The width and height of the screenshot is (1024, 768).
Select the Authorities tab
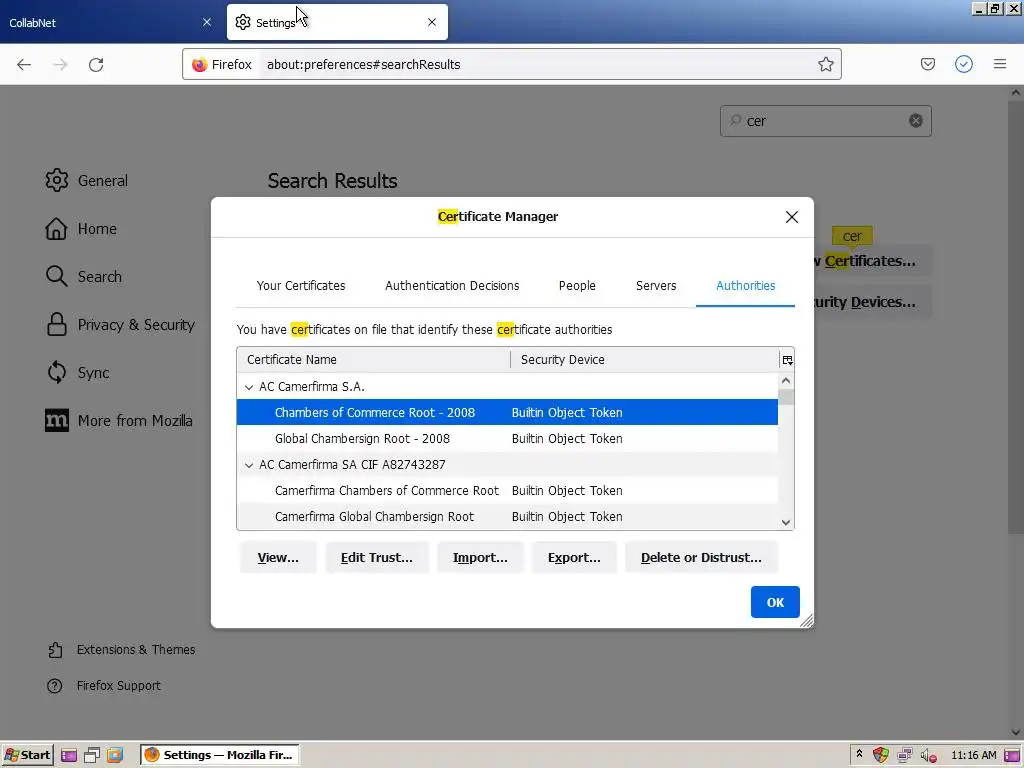(x=745, y=285)
